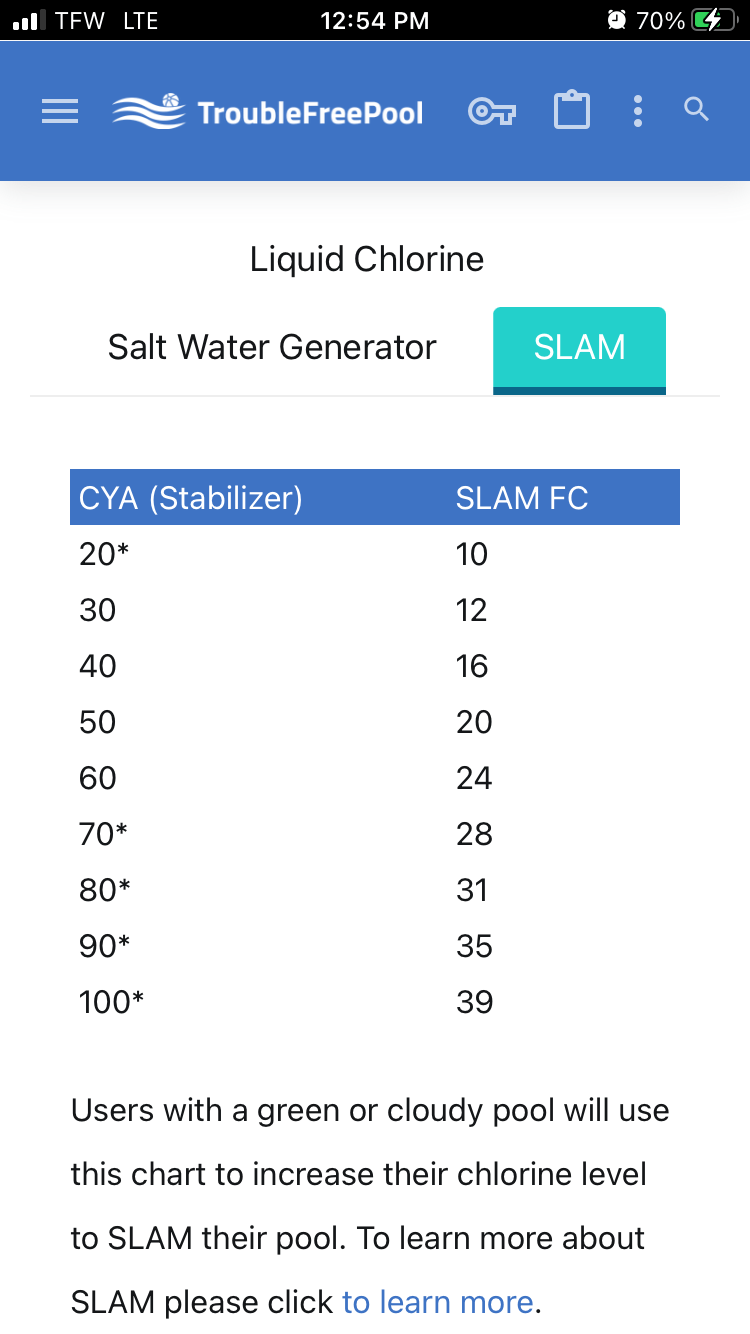The width and height of the screenshot is (750, 1334).
Task: Tap the CYA (Stabilizer) column header
Action: [191, 497]
